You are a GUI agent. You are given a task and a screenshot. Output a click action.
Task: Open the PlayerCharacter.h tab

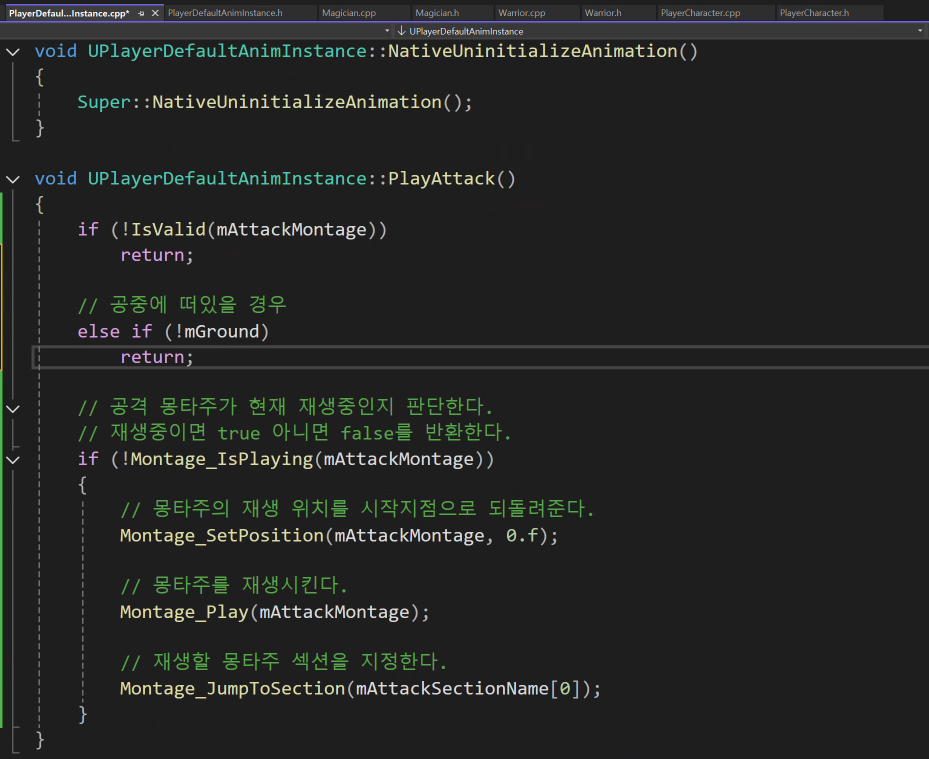814,12
